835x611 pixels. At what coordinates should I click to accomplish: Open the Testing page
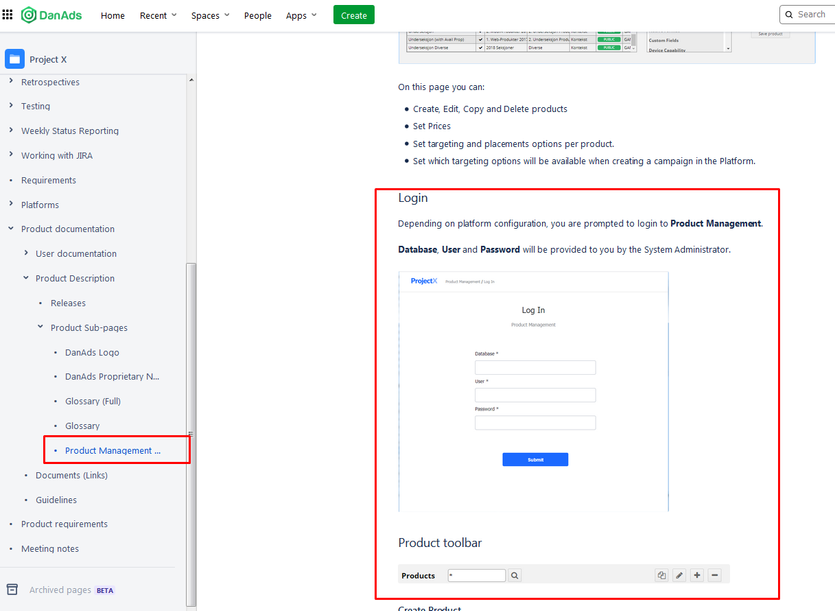[x=36, y=106]
